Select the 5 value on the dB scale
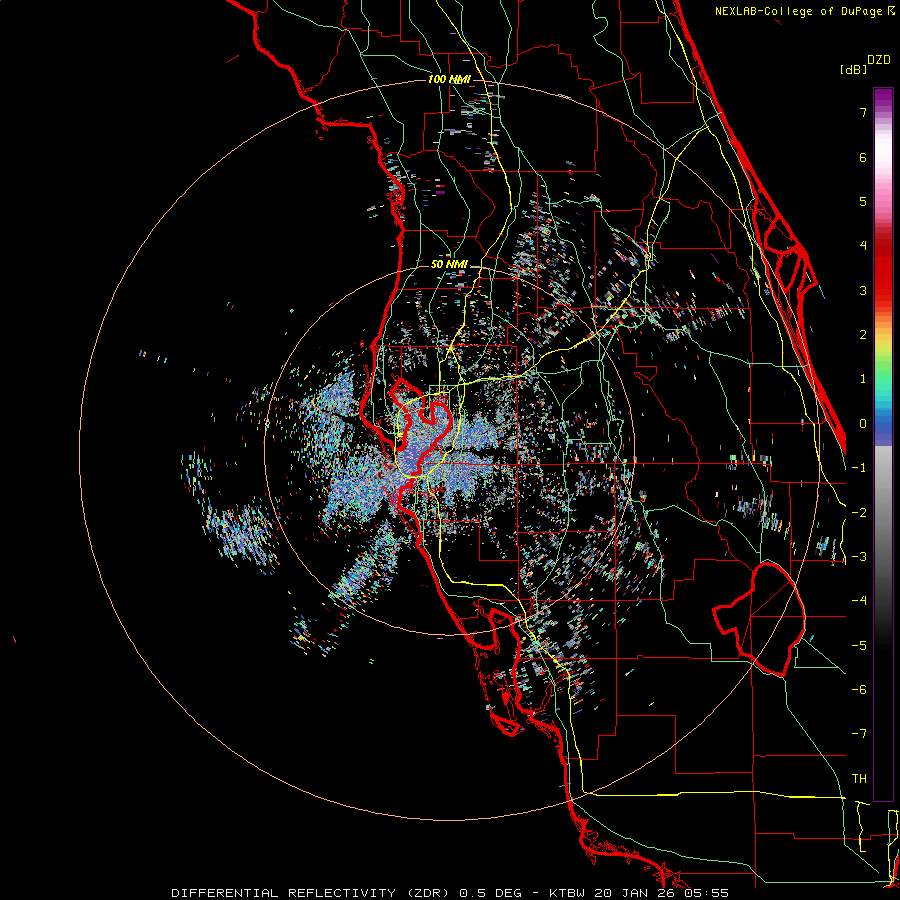Image resolution: width=900 pixels, height=900 pixels. point(863,201)
